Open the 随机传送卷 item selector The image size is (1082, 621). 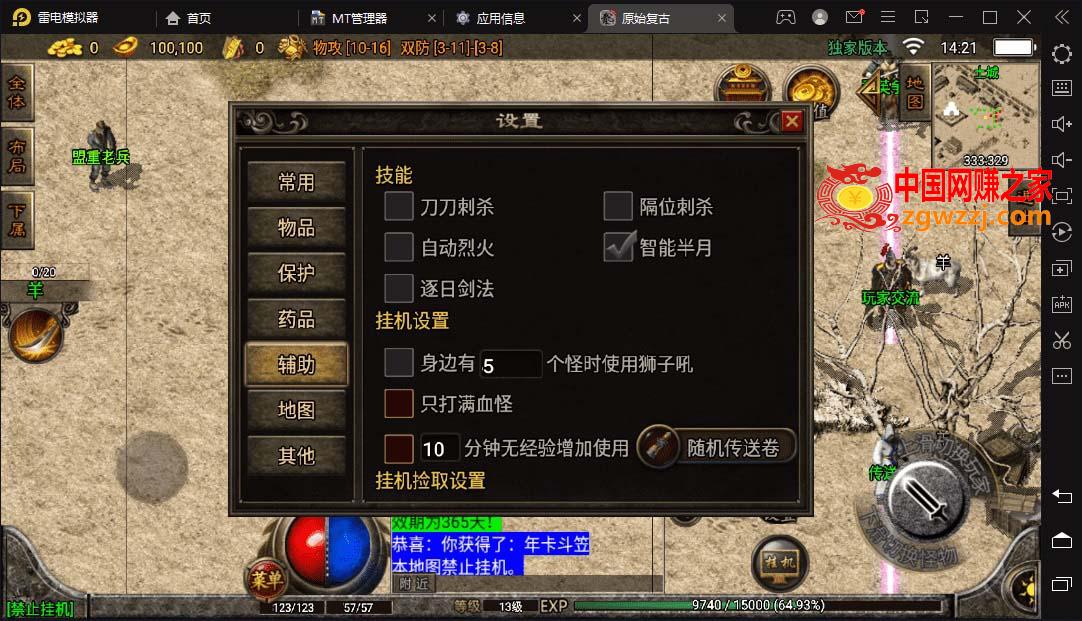pos(718,448)
